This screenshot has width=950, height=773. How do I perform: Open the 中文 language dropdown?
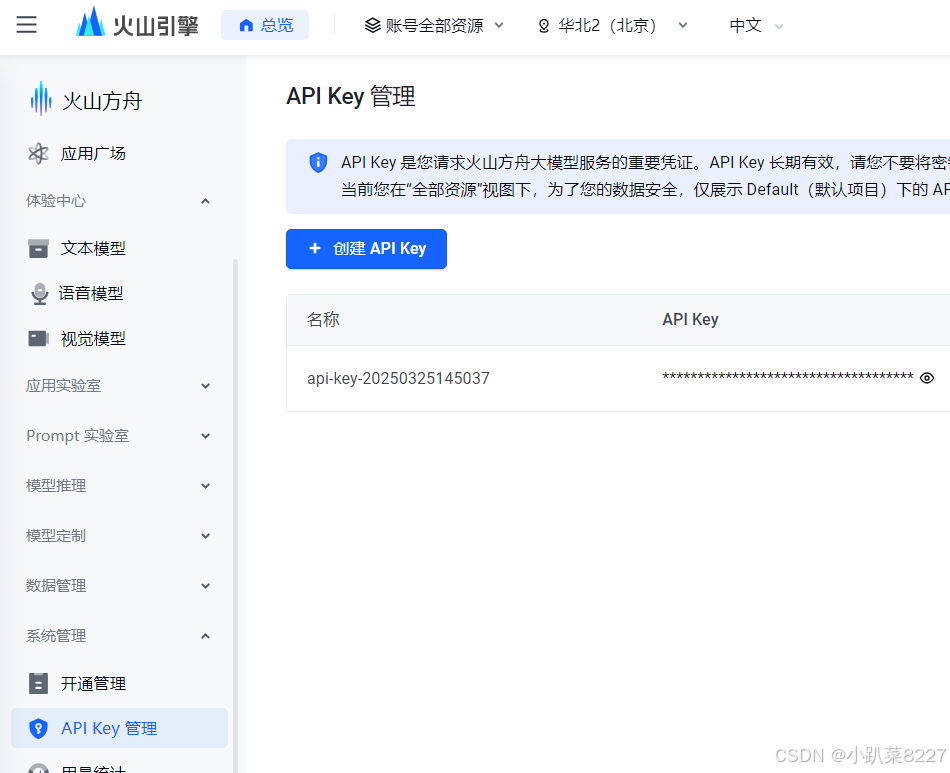(756, 25)
